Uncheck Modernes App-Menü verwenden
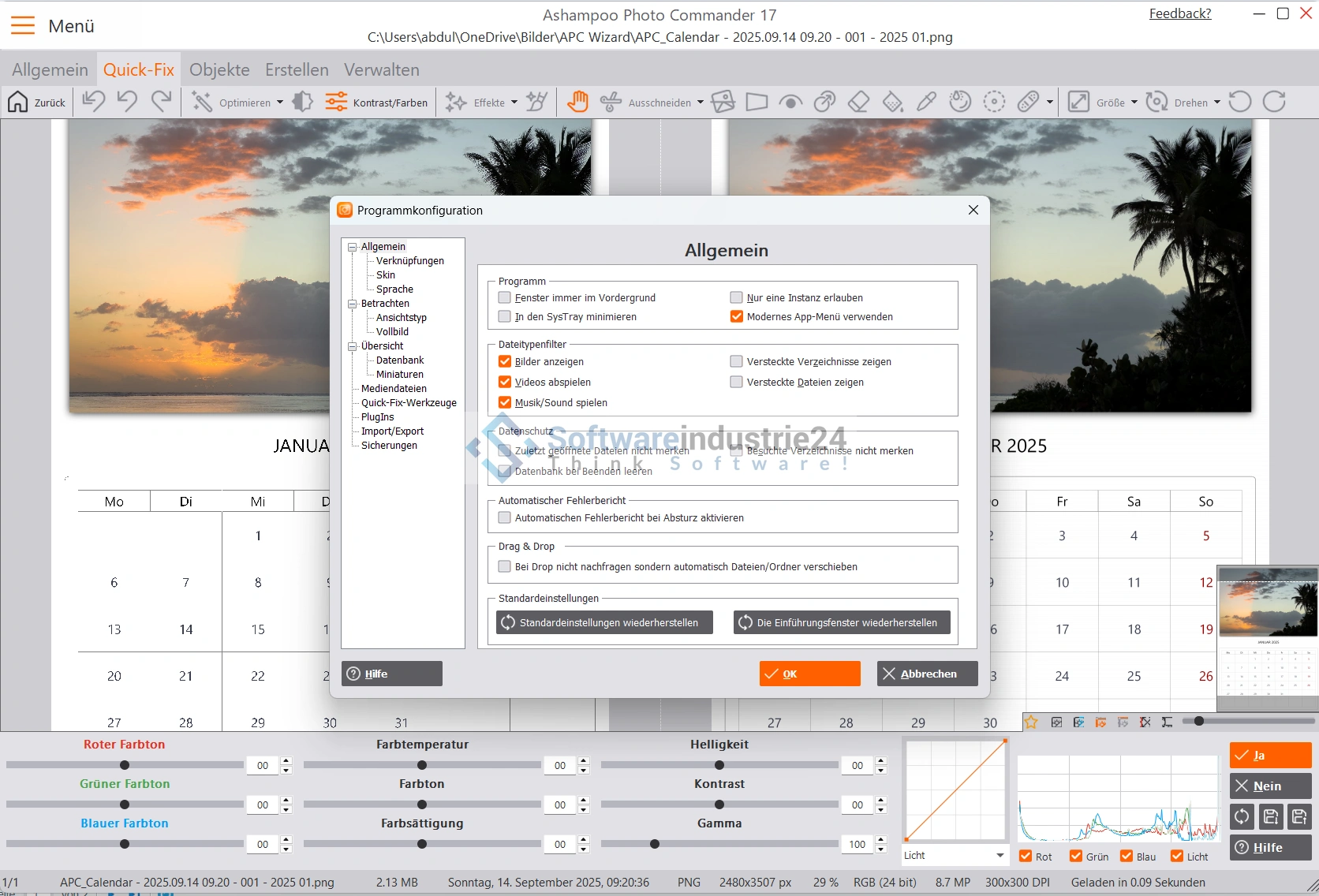 [x=737, y=316]
